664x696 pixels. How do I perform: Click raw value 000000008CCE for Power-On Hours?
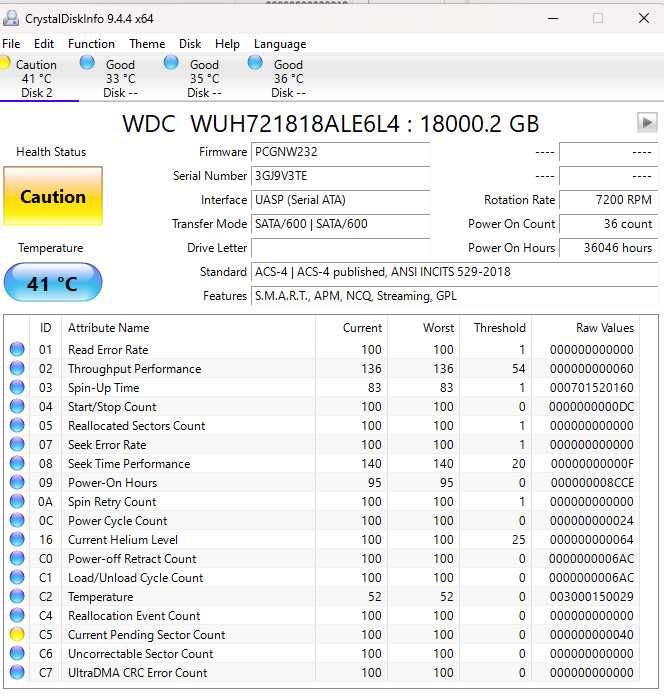click(x=592, y=482)
